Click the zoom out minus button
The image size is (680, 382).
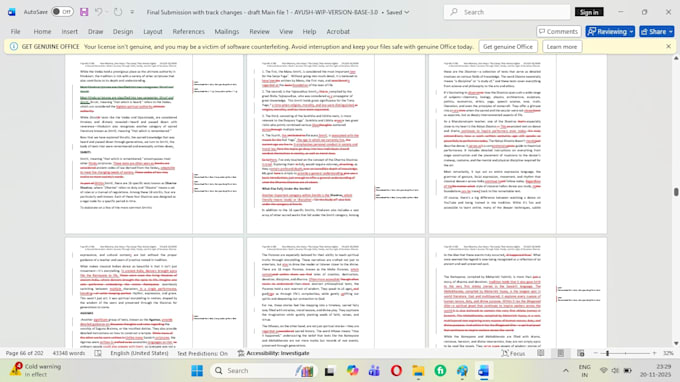pyautogui.click(x=595, y=353)
